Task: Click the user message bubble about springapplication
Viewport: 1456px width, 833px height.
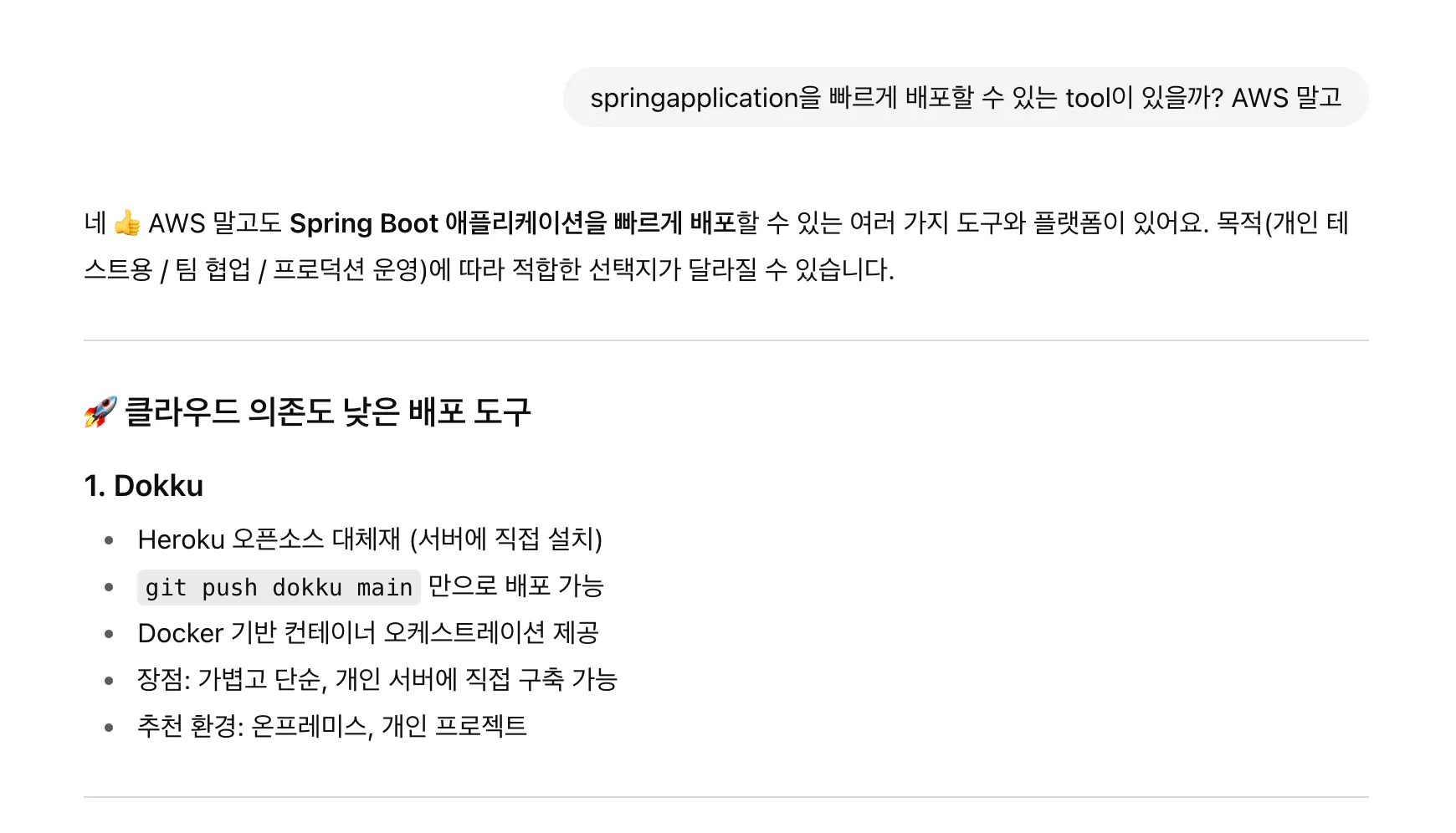Action: click(966, 97)
